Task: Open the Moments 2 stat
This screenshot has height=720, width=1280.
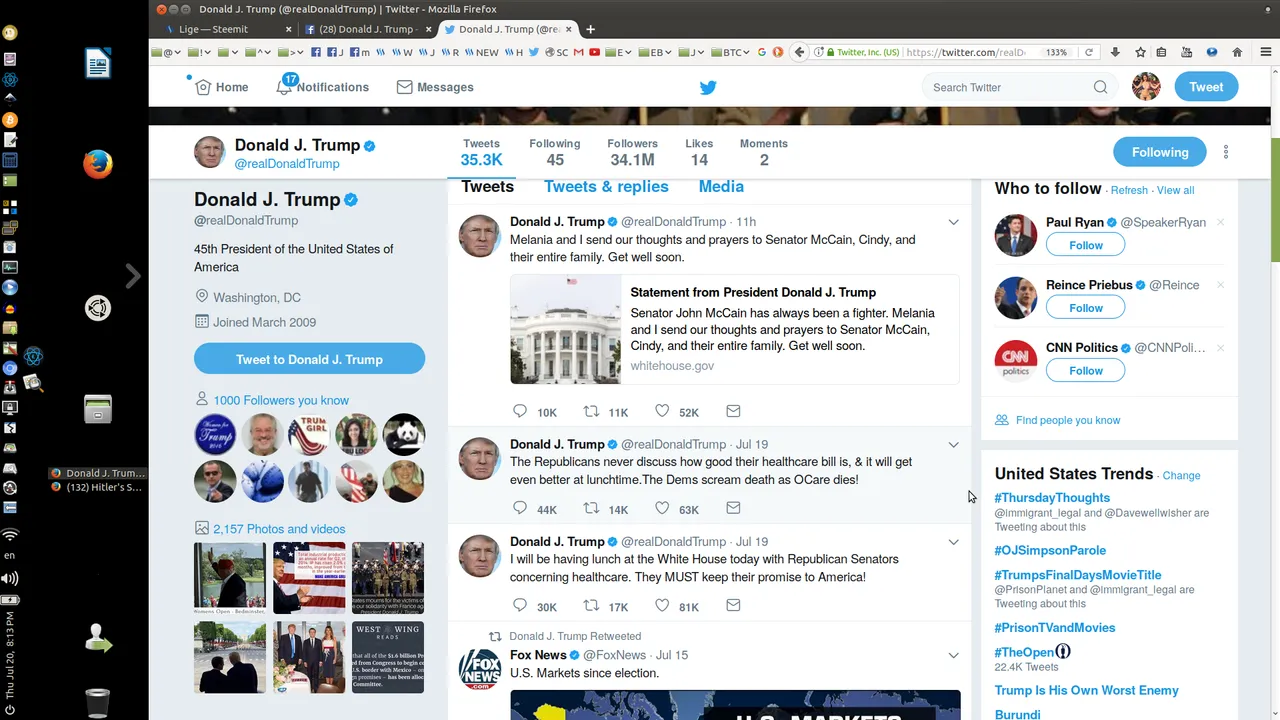Action: tap(764, 152)
